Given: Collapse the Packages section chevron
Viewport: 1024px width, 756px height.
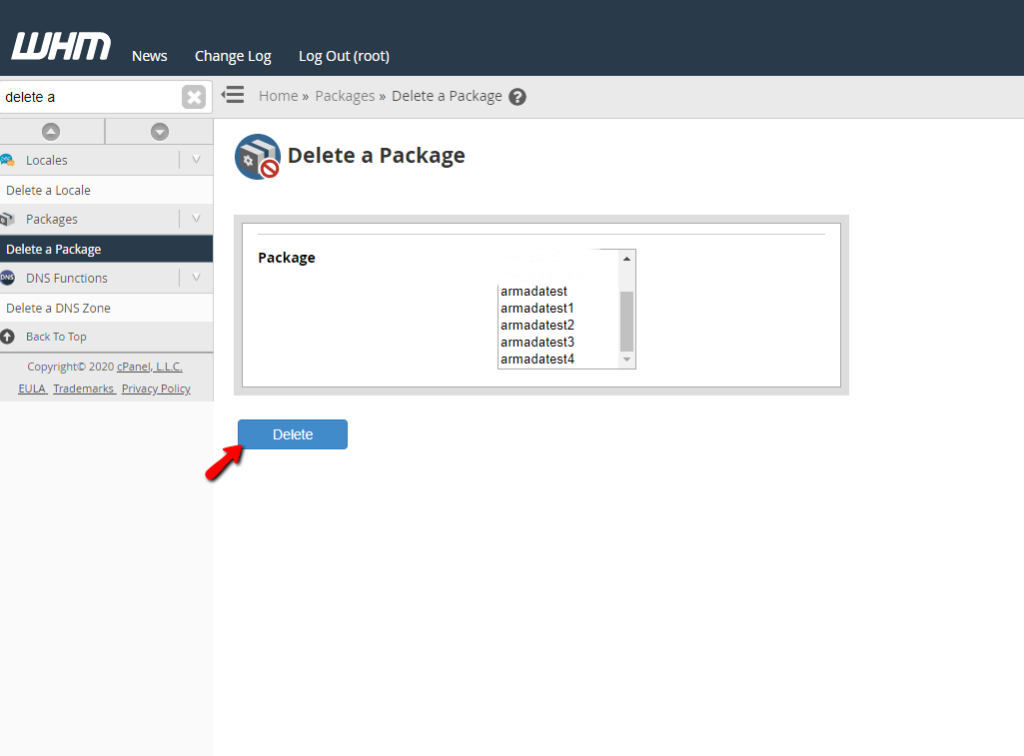Looking at the screenshot, I should 196,219.
